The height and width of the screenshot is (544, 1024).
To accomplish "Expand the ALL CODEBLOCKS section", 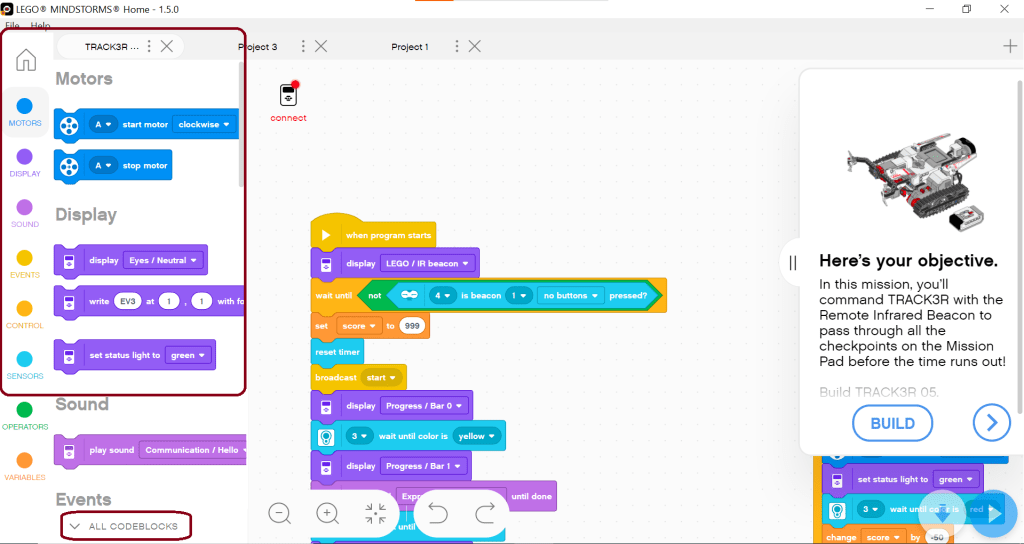I will point(126,526).
